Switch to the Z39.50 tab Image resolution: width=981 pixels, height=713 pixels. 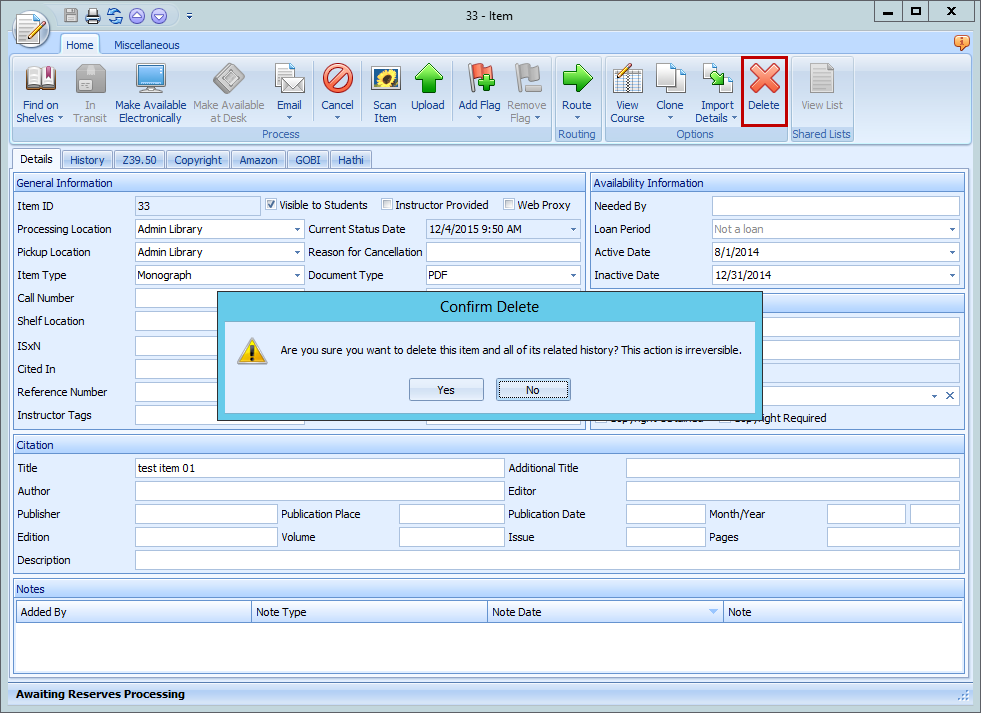pos(139,159)
